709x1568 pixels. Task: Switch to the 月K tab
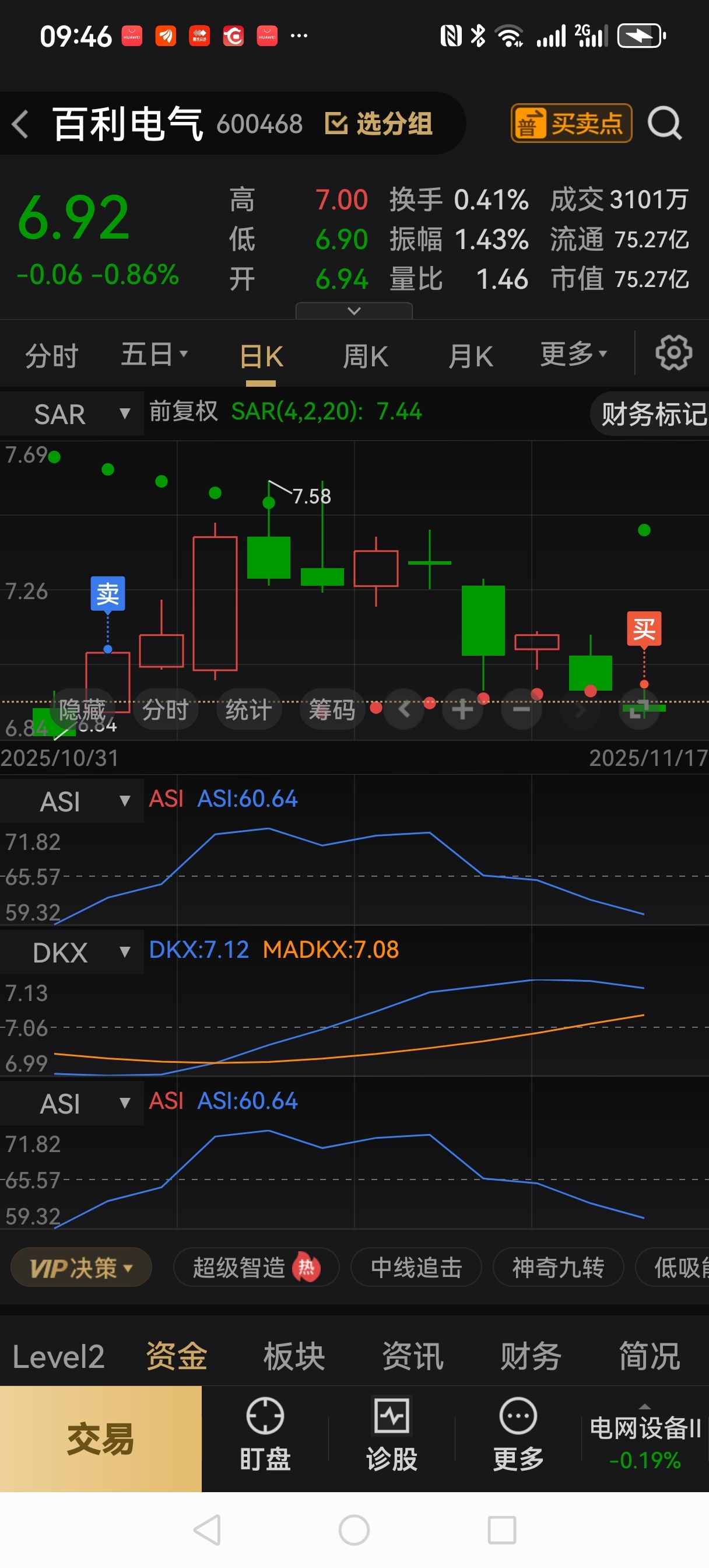coord(471,356)
